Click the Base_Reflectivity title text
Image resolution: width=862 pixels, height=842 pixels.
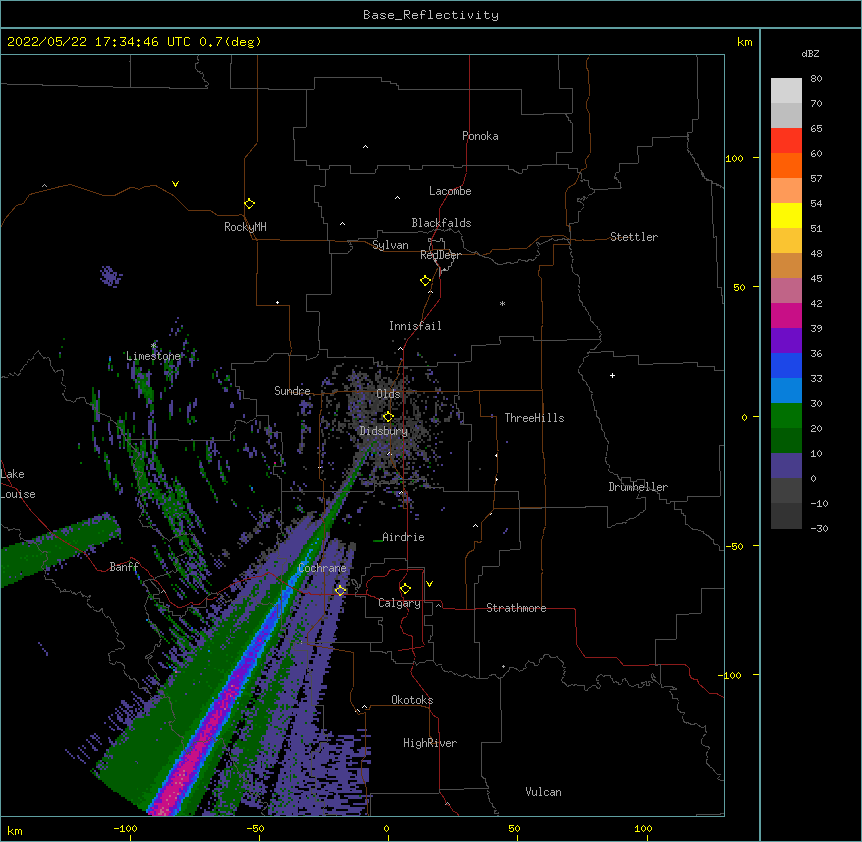click(431, 15)
